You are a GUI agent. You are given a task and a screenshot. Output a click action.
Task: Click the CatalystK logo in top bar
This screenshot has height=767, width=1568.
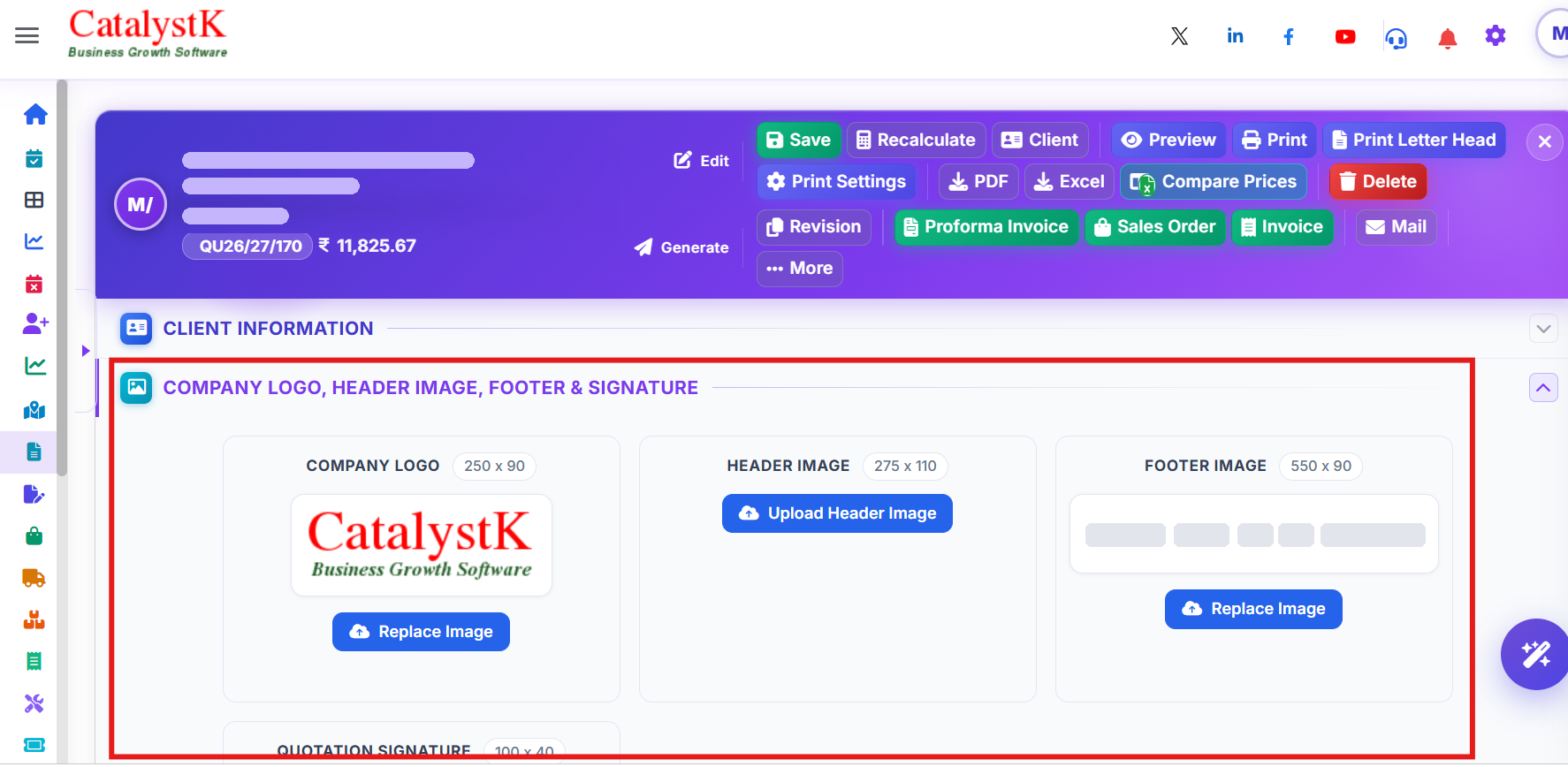pyautogui.click(x=148, y=34)
